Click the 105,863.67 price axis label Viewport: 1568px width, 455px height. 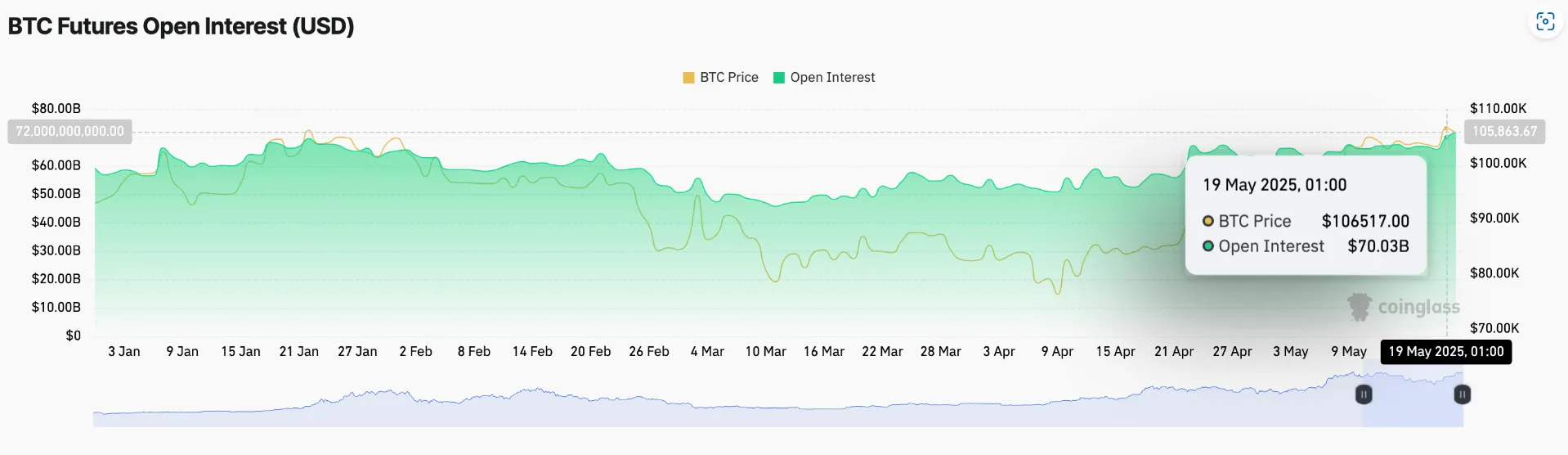pos(1504,131)
